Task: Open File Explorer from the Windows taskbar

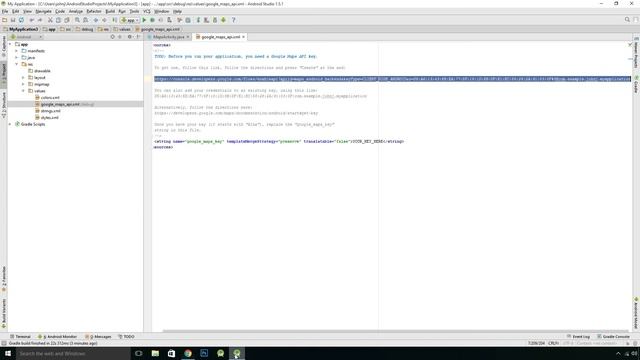Action: click(x=155, y=353)
